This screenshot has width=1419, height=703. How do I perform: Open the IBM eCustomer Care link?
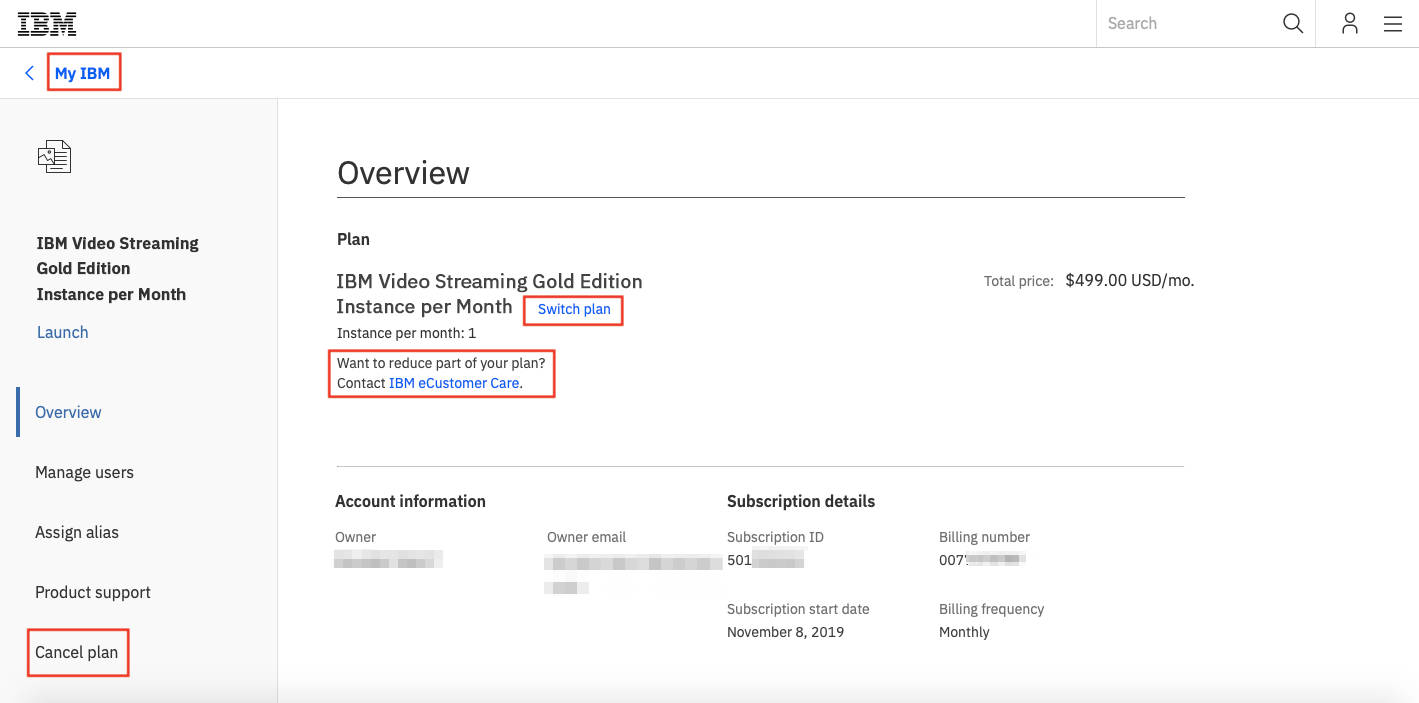(x=454, y=383)
